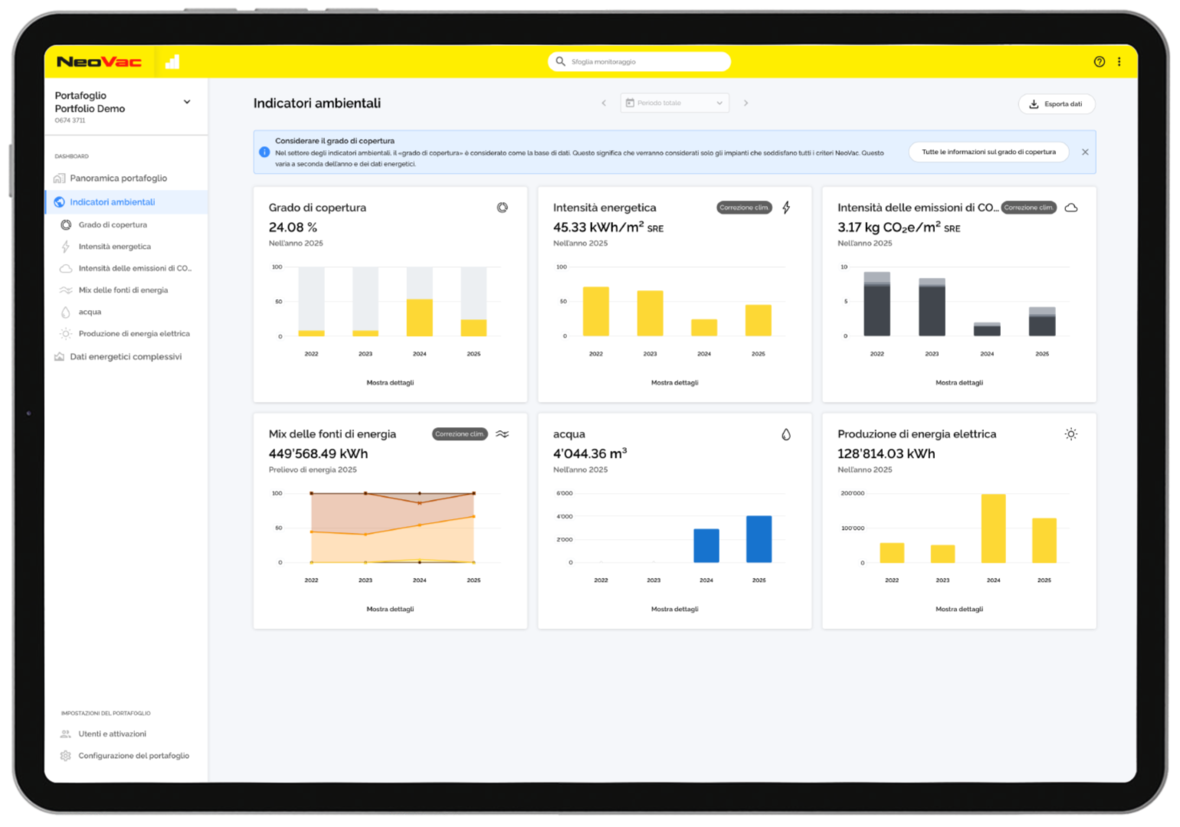The height and width of the screenshot is (827, 1180).
Task: Toggle Correzione clim. on CO₂ emissions card
Action: (x=1028, y=208)
